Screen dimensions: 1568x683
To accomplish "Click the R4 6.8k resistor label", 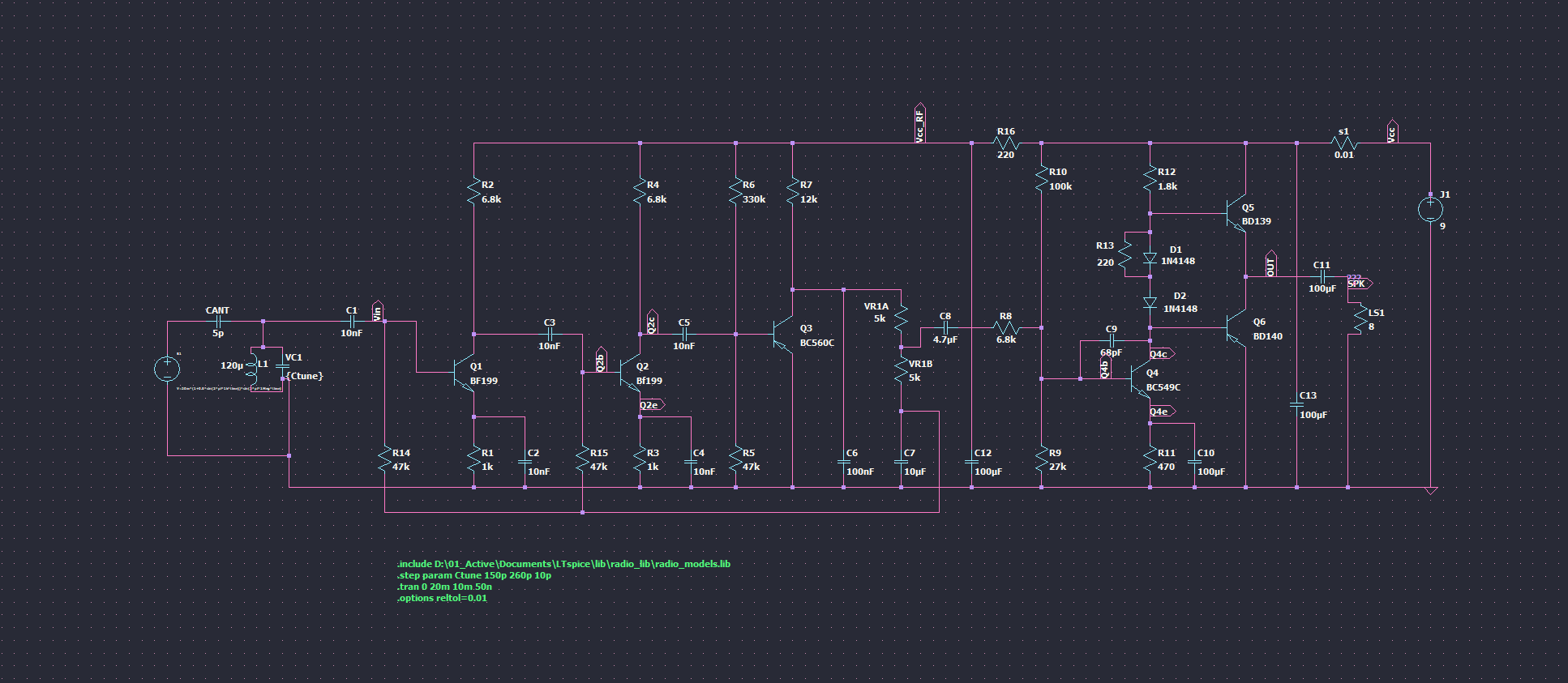I will (x=657, y=192).
